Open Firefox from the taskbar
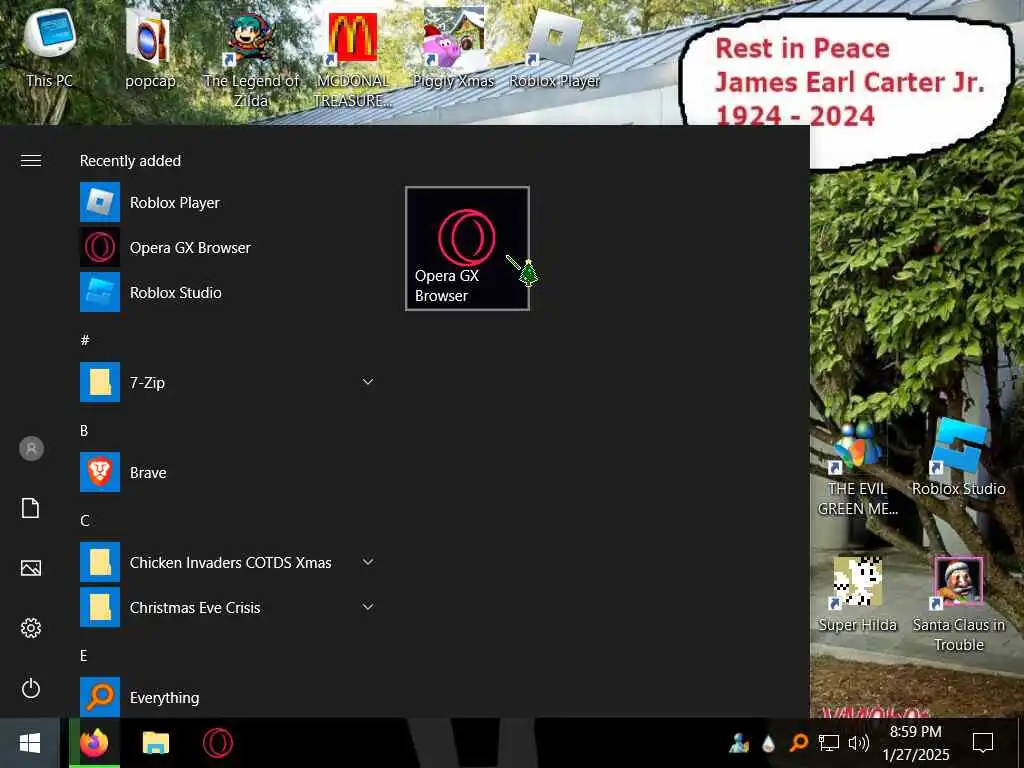Viewport: 1024px width, 768px height. [94, 743]
